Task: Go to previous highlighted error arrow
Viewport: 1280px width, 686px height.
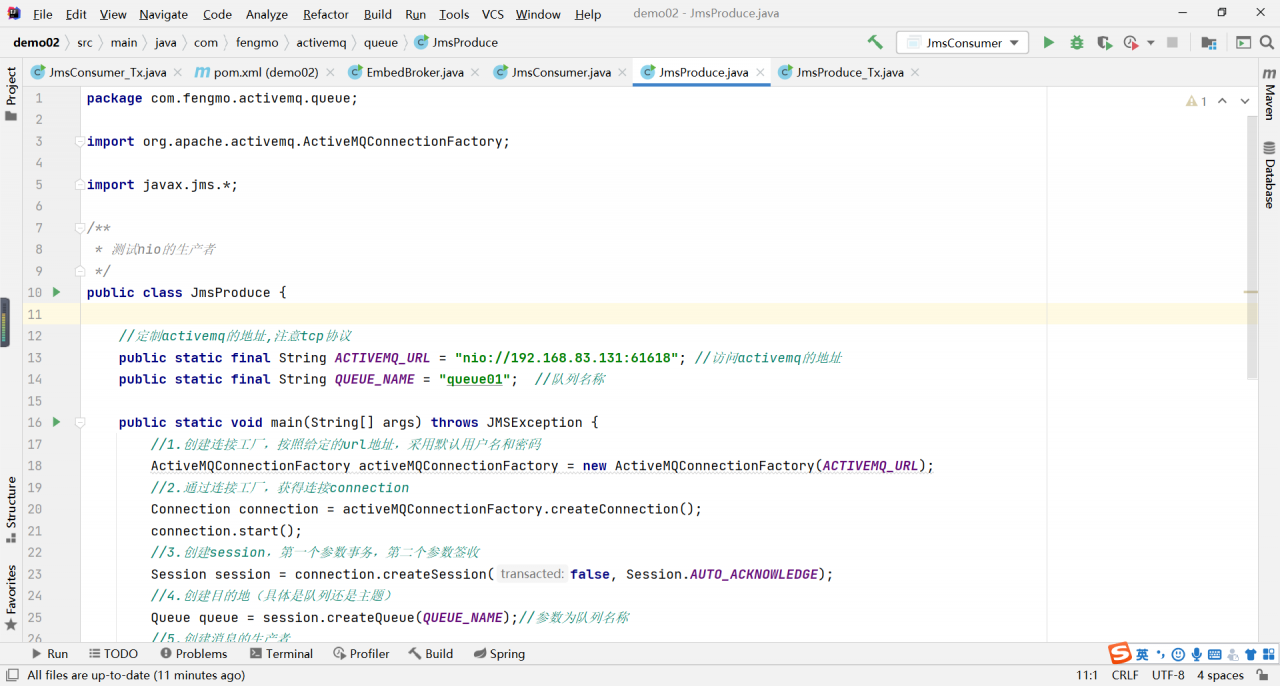Action: point(1222,101)
